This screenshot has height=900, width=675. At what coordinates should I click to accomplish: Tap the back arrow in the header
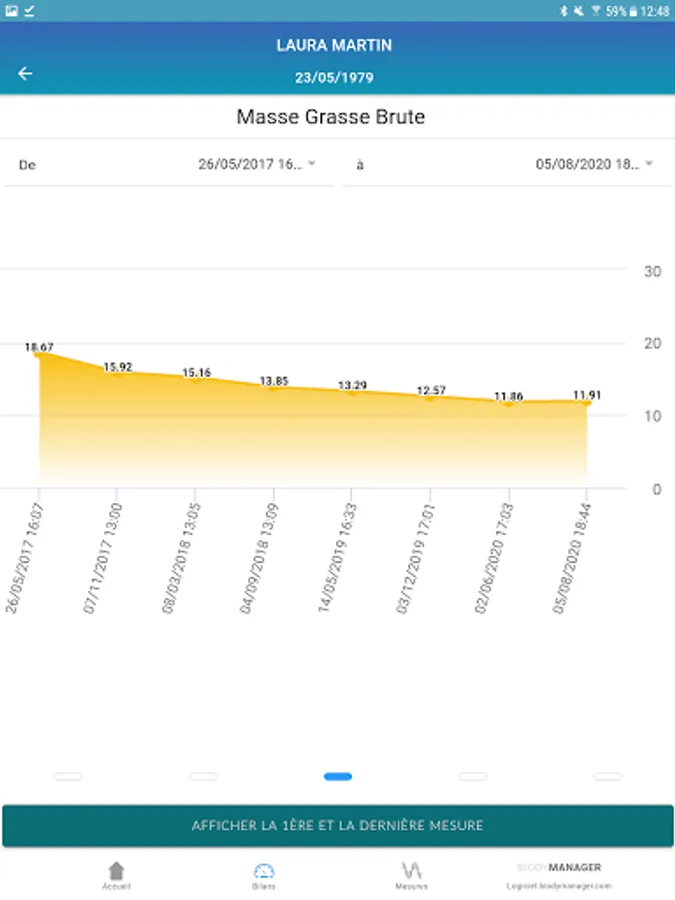[x=25, y=73]
